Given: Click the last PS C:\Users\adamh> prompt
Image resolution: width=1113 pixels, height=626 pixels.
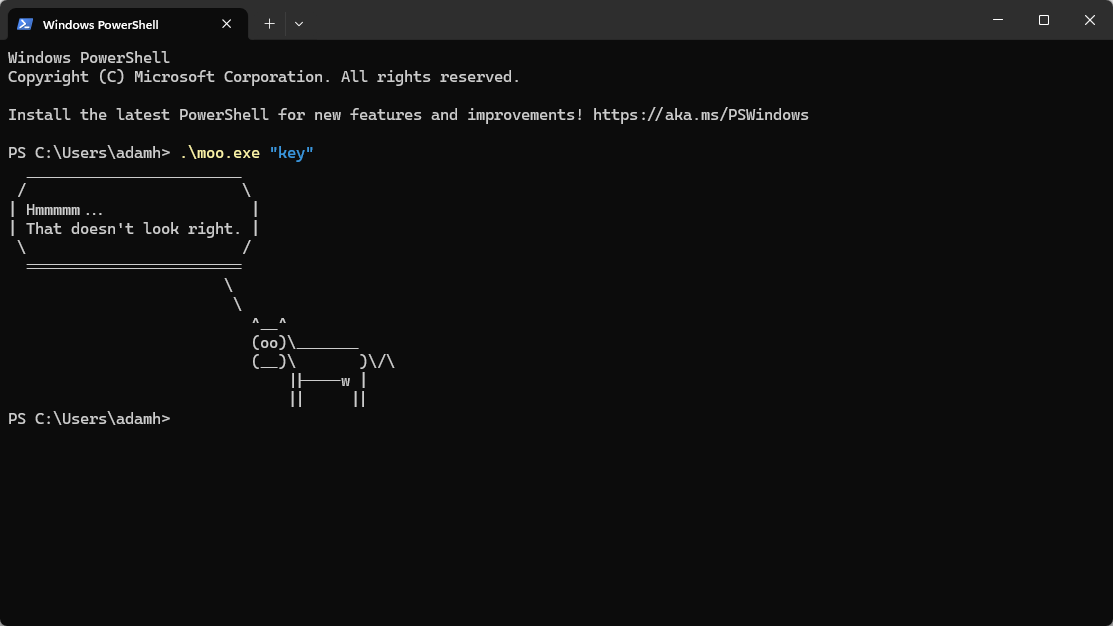Looking at the screenshot, I should click(89, 419).
